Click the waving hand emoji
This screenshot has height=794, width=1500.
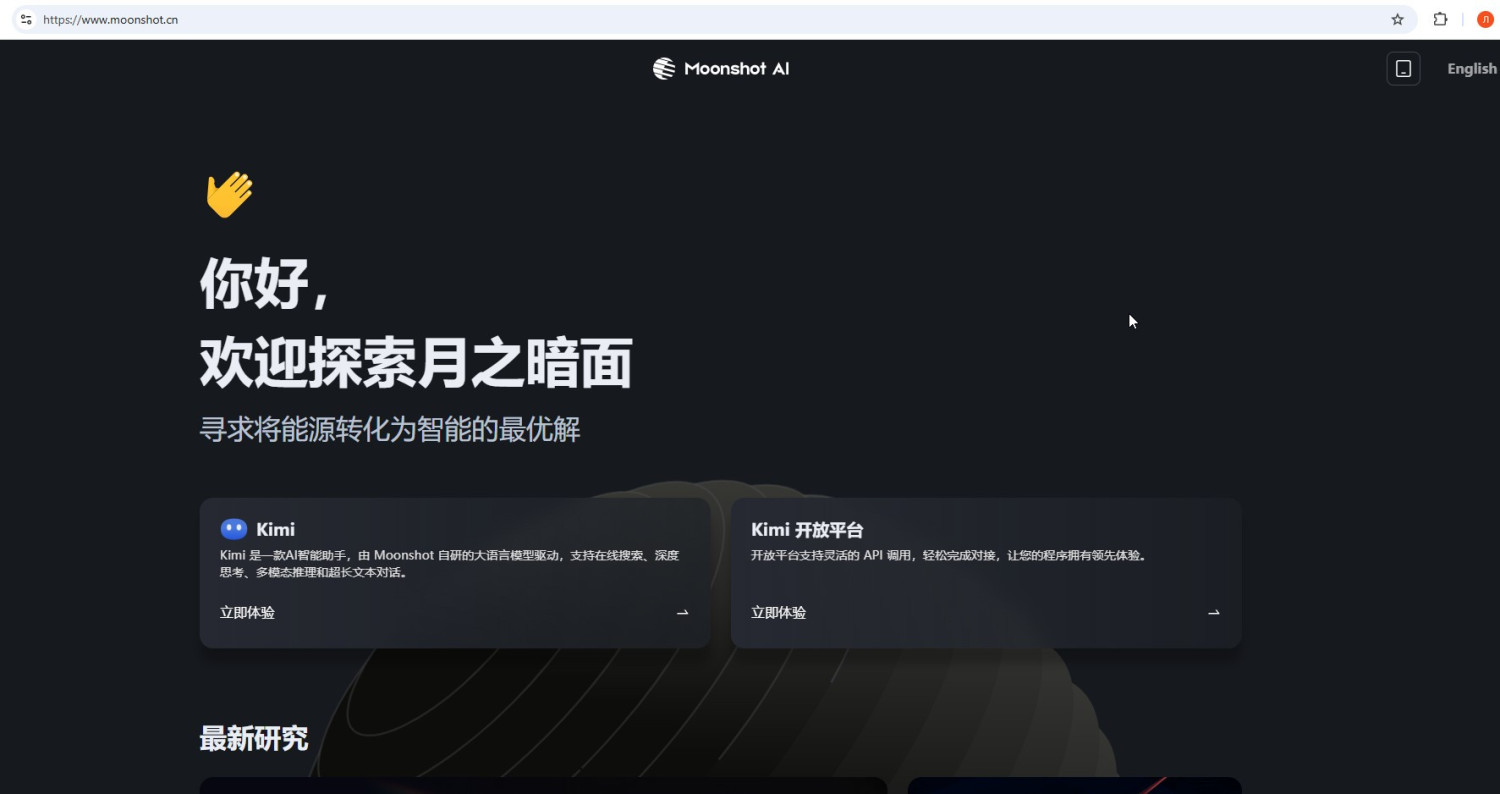pos(229,194)
